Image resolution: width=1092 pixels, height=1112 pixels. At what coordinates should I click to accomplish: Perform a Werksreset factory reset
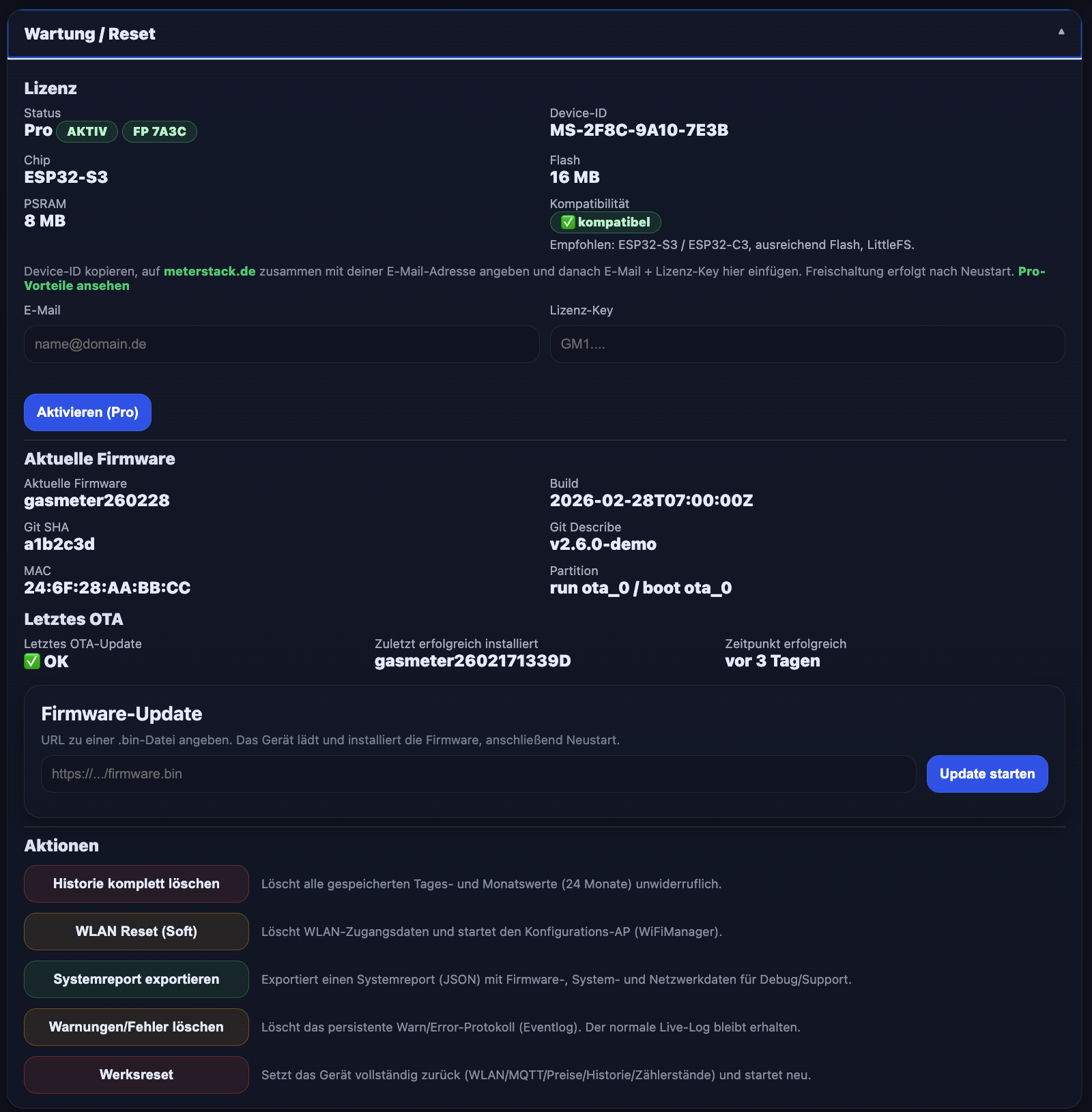136,1074
